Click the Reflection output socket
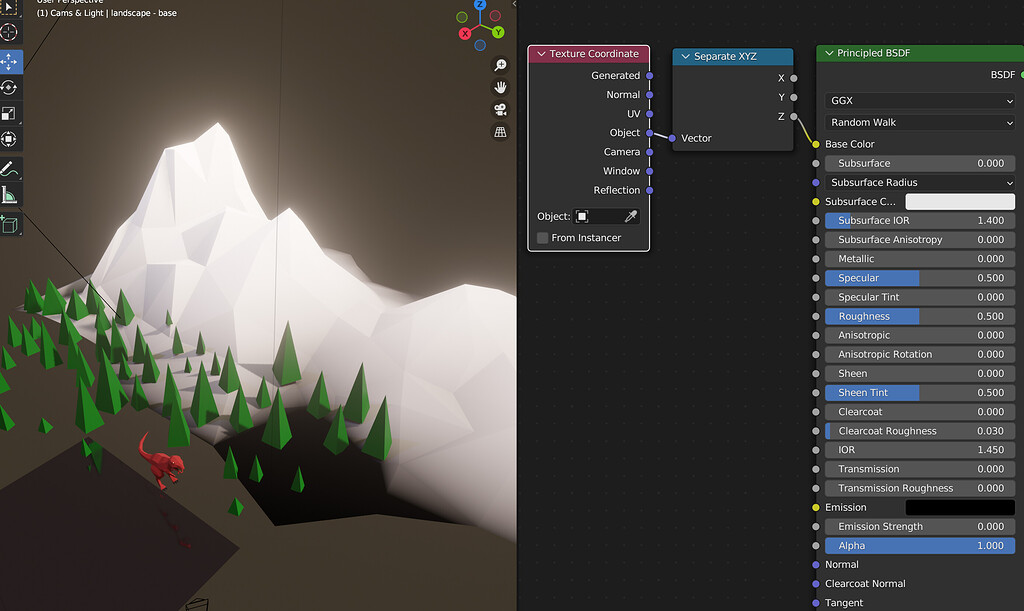Viewport: 1024px width, 611px height. coord(650,191)
